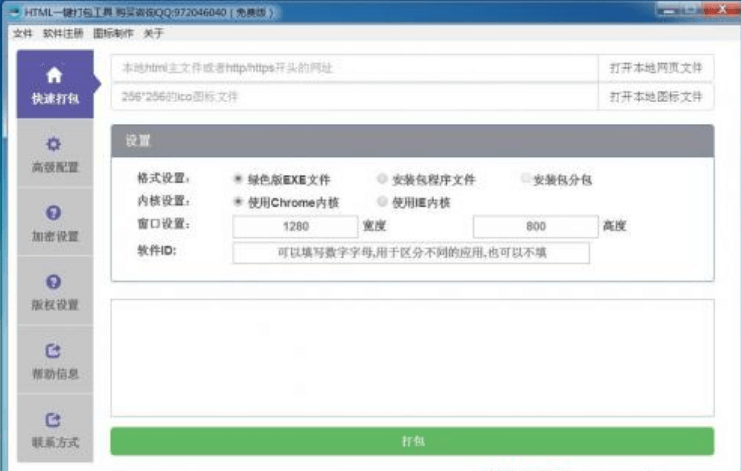Focus the 软件ID input field
This screenshot has width=741, height=471.
click(x=411, y=253)
